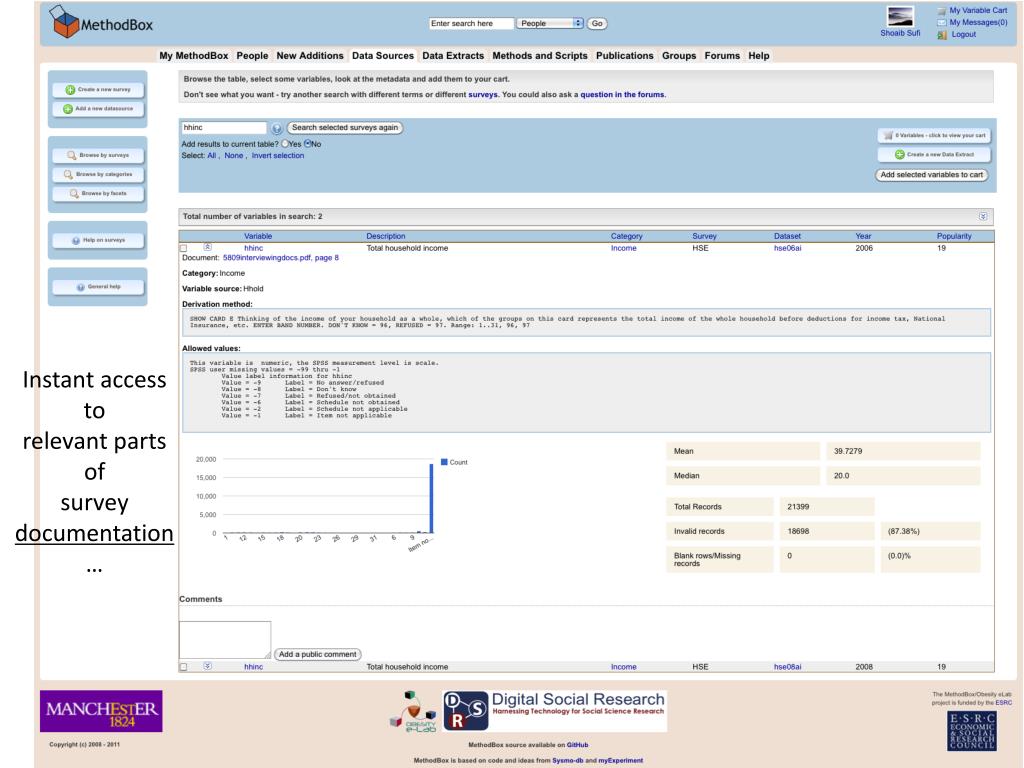The height and width of the screenshot is (768, 1024).
Task: Click the Count legend swatch in the chart
Action: pyautogui.click(x=444, y=462)
